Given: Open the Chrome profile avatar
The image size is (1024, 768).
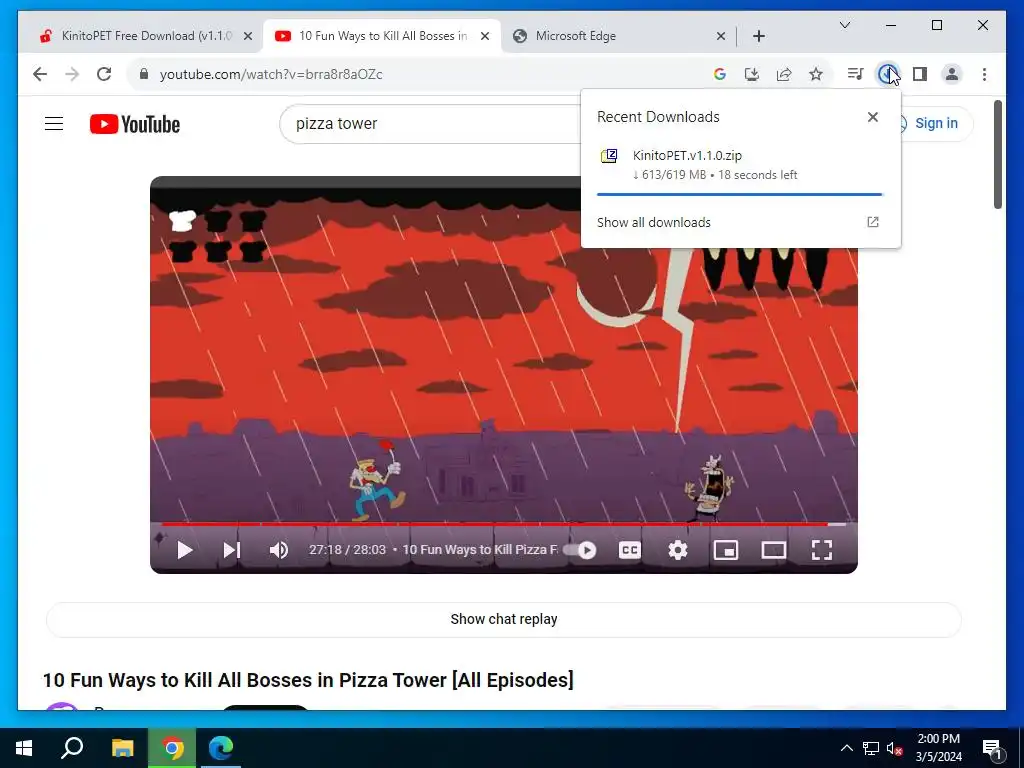Looking at the screenshot, I should [952, 74].
